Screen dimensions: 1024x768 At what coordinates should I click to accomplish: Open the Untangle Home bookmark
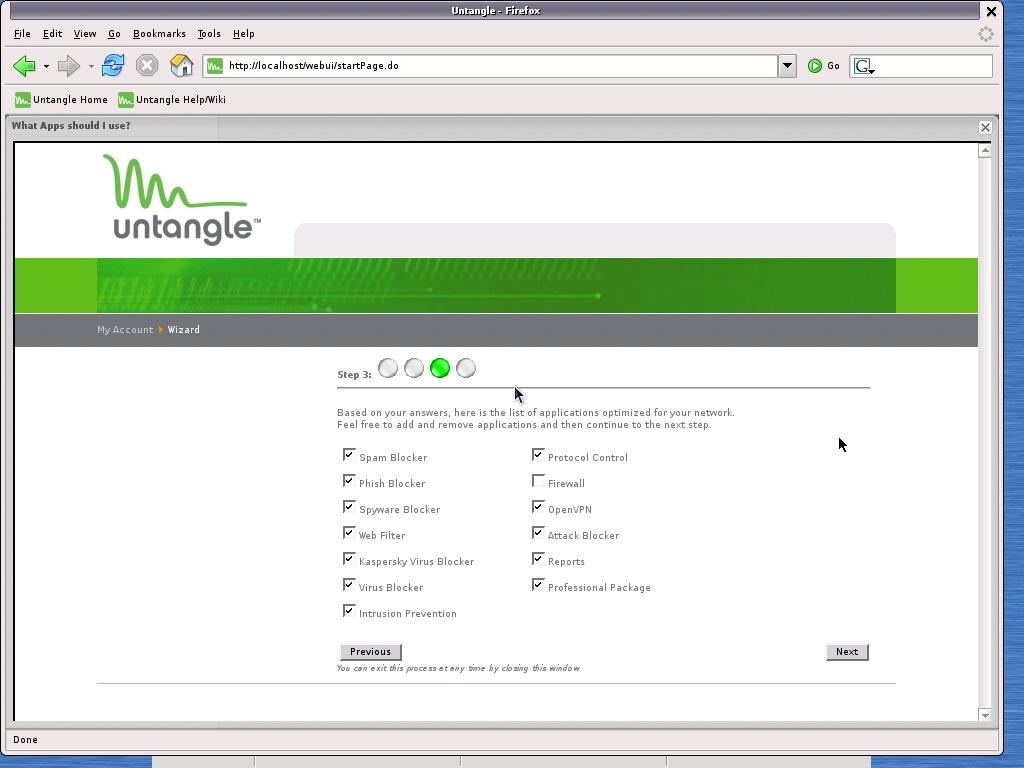click(x=61, y=100)
